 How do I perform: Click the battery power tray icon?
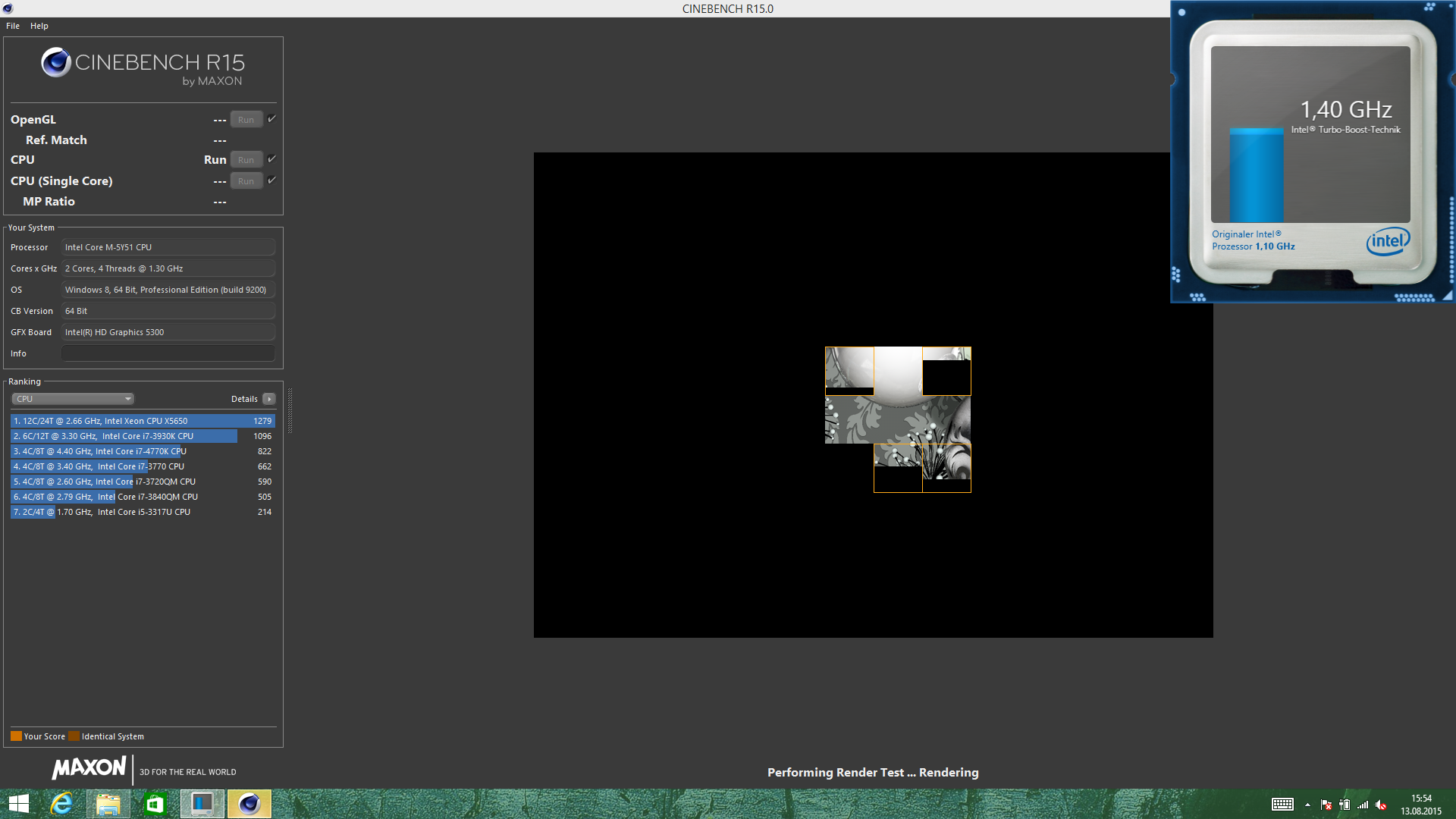pyautogui.click(x=1345, y=805)
